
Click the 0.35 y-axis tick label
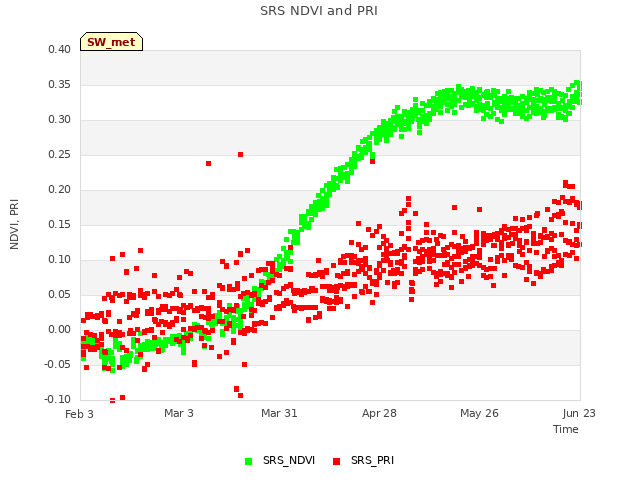(59, 84)
